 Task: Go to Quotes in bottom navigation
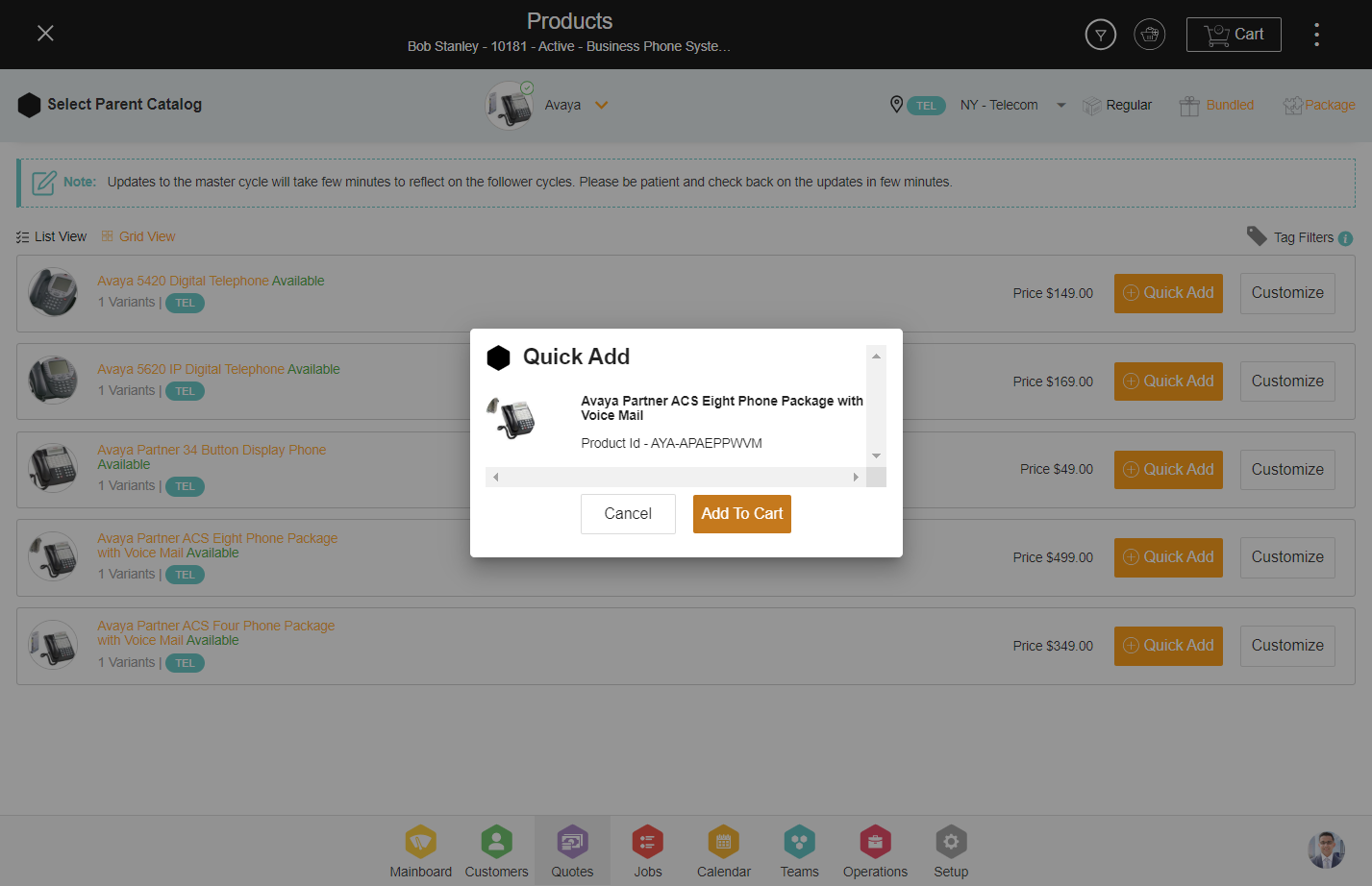pyautogui.click(x=572, y=851)
